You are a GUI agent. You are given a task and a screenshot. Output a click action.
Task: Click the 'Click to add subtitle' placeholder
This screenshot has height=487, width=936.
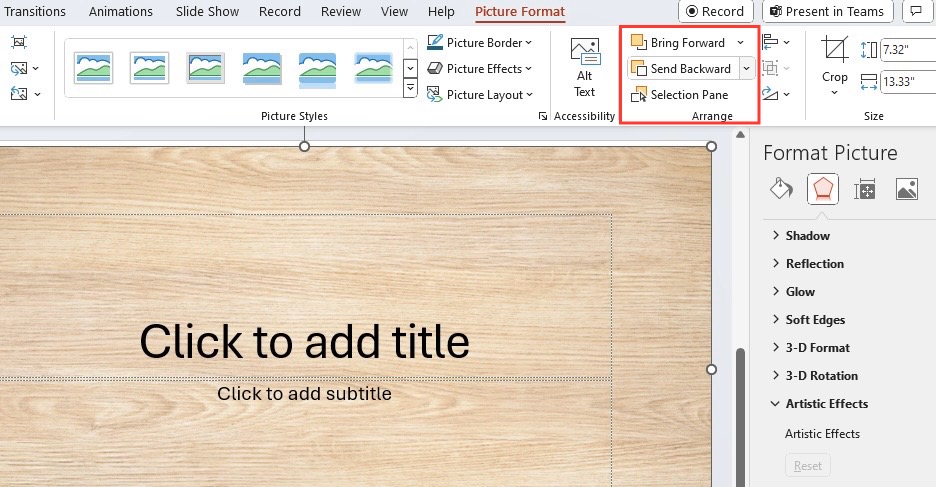304,393
